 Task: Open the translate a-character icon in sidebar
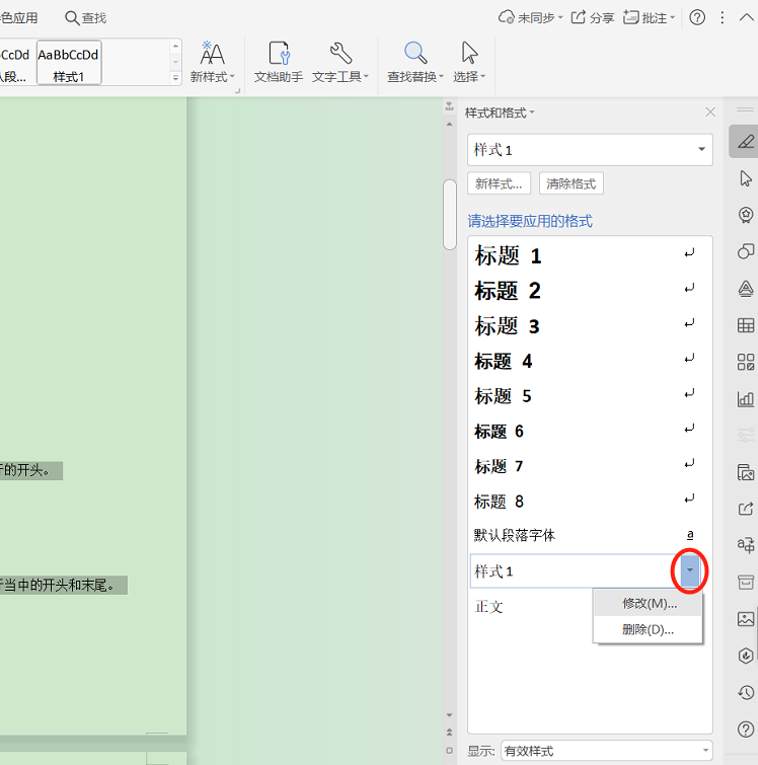point(745,544)
